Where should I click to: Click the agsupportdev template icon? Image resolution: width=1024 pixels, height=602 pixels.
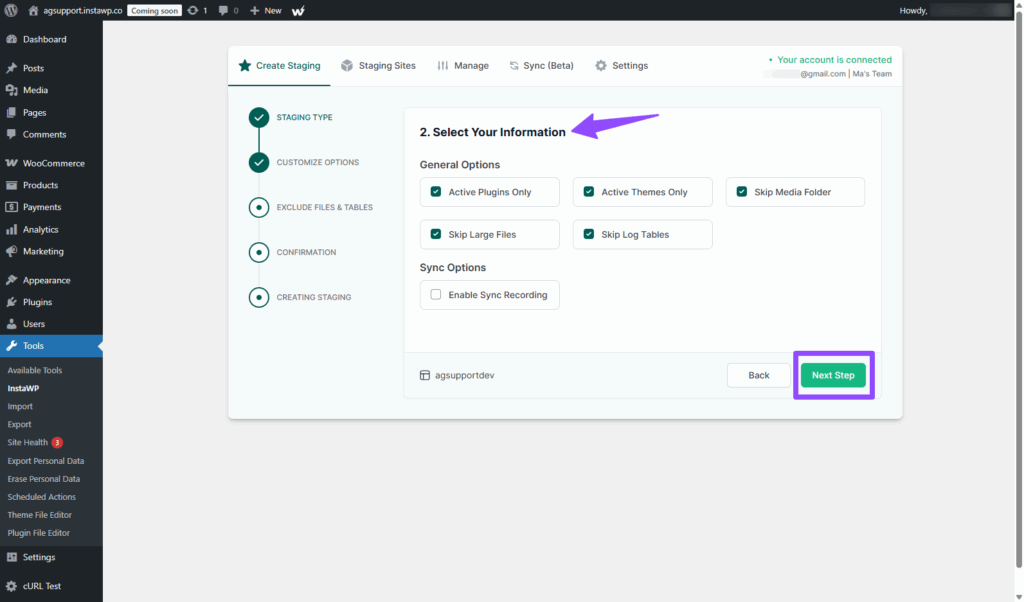point(424,375)
